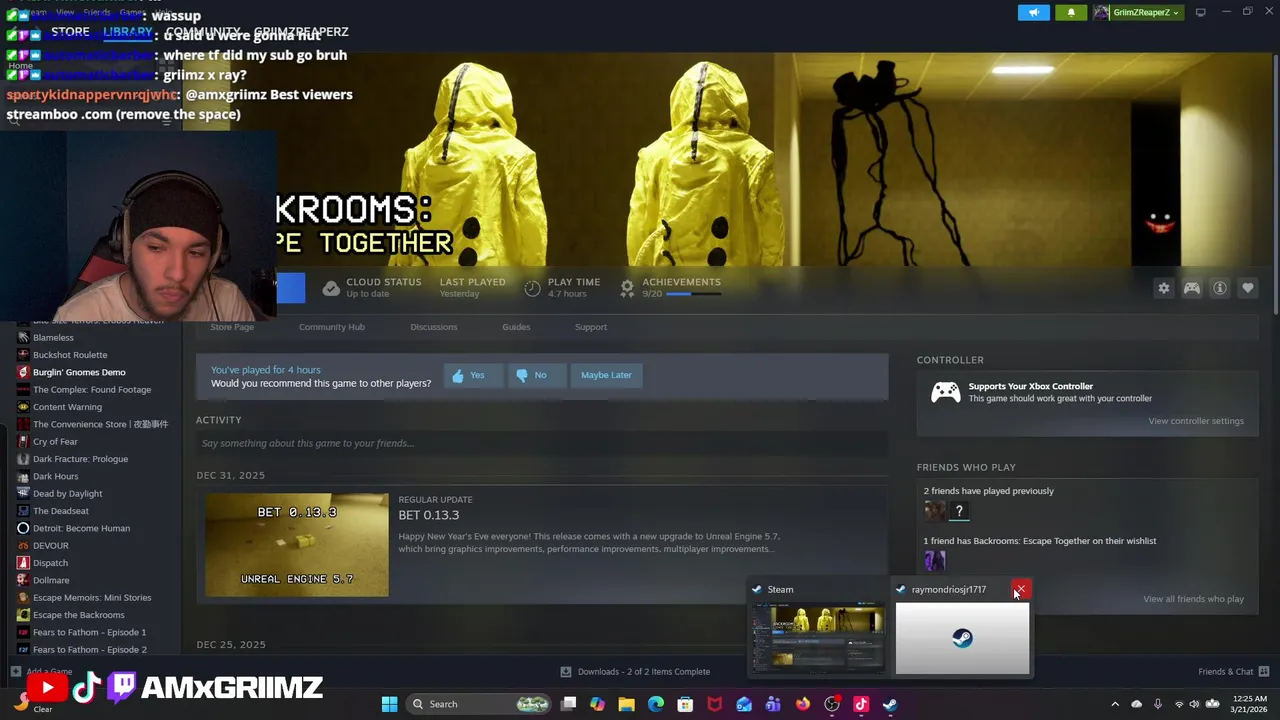
Task: Select Dollmare in library list
Action: (51, 580)
